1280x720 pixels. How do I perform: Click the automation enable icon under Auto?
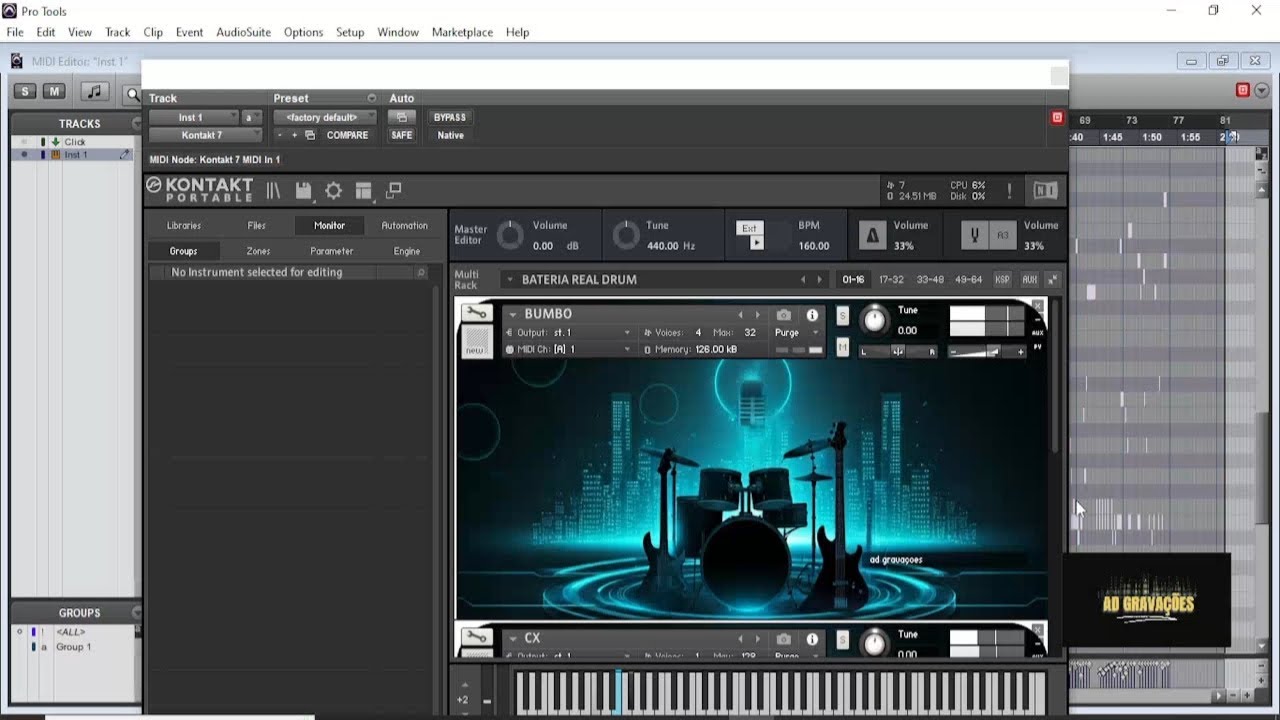pyautogui.click(x=402, y=117)
